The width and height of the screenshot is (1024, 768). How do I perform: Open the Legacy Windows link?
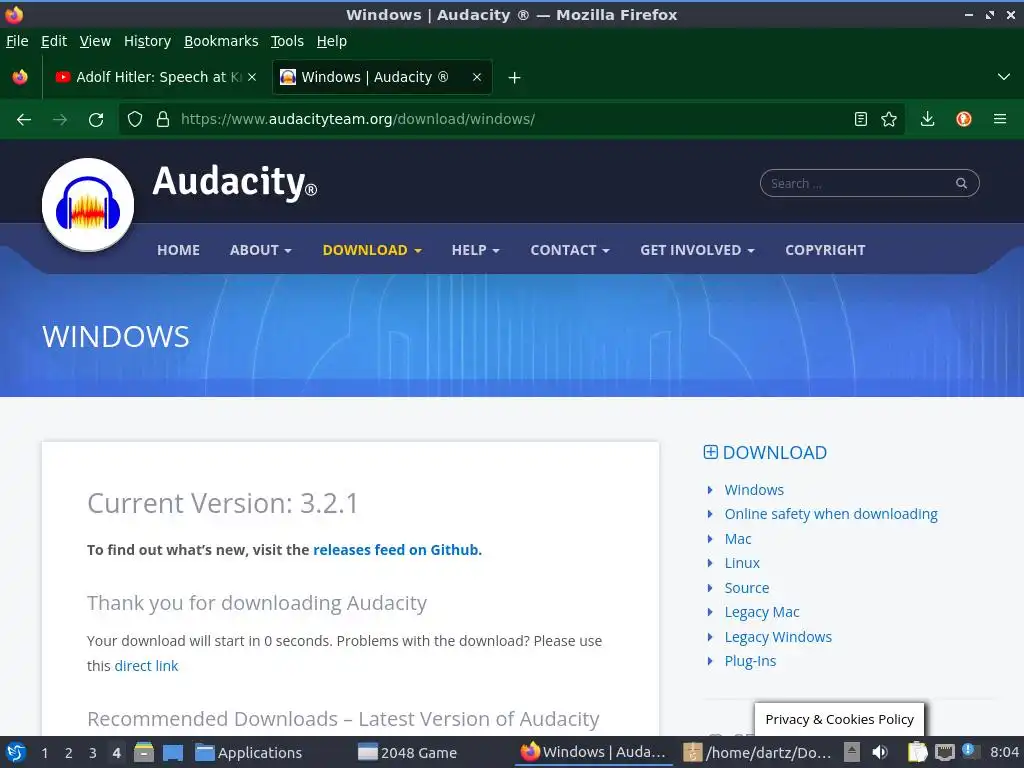coord(778,637)
